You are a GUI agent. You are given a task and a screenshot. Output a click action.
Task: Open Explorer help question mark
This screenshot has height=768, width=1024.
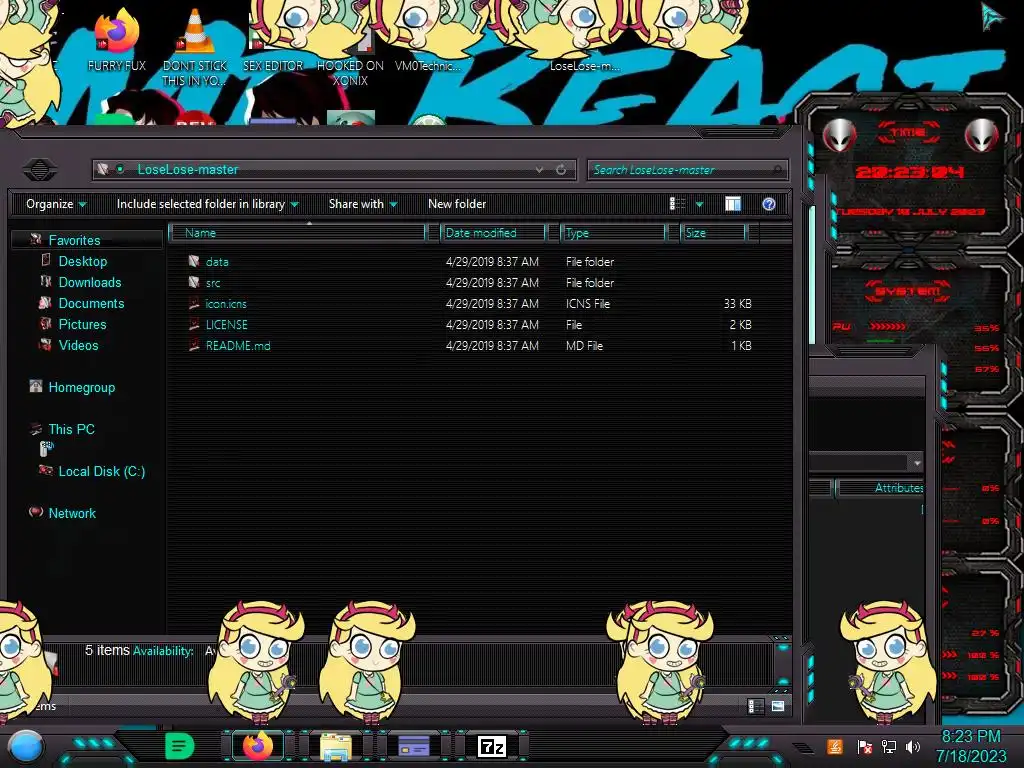coord(769,204)
